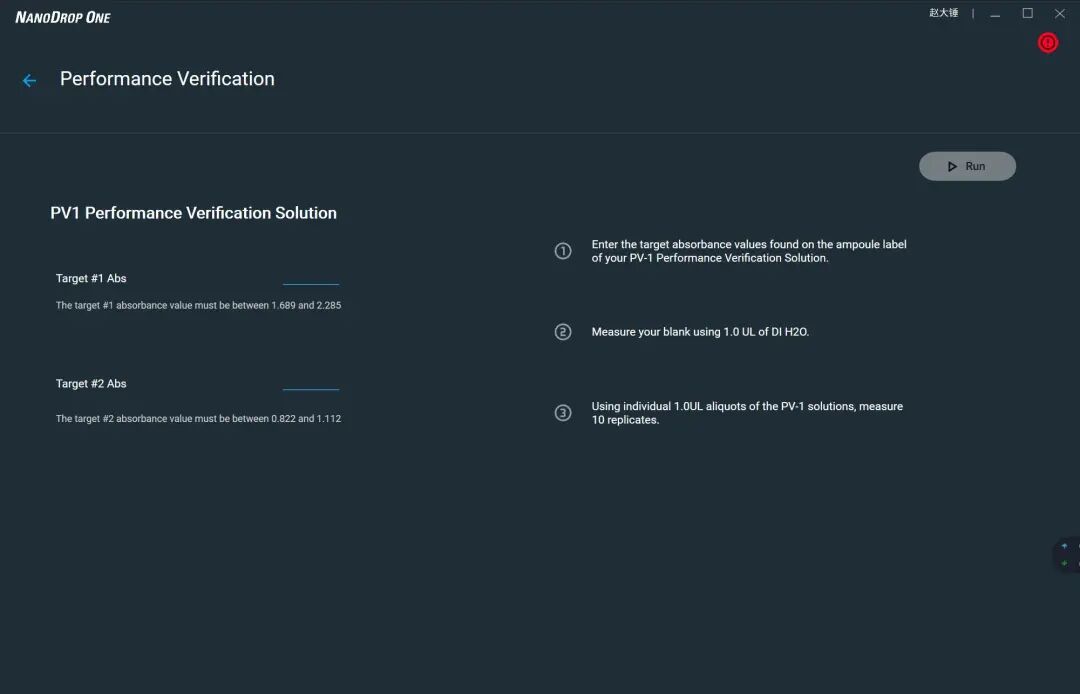Click the hint mentioning 1.689 and 2.285
The image size is (1080, 694).
(x=198, y=305)
